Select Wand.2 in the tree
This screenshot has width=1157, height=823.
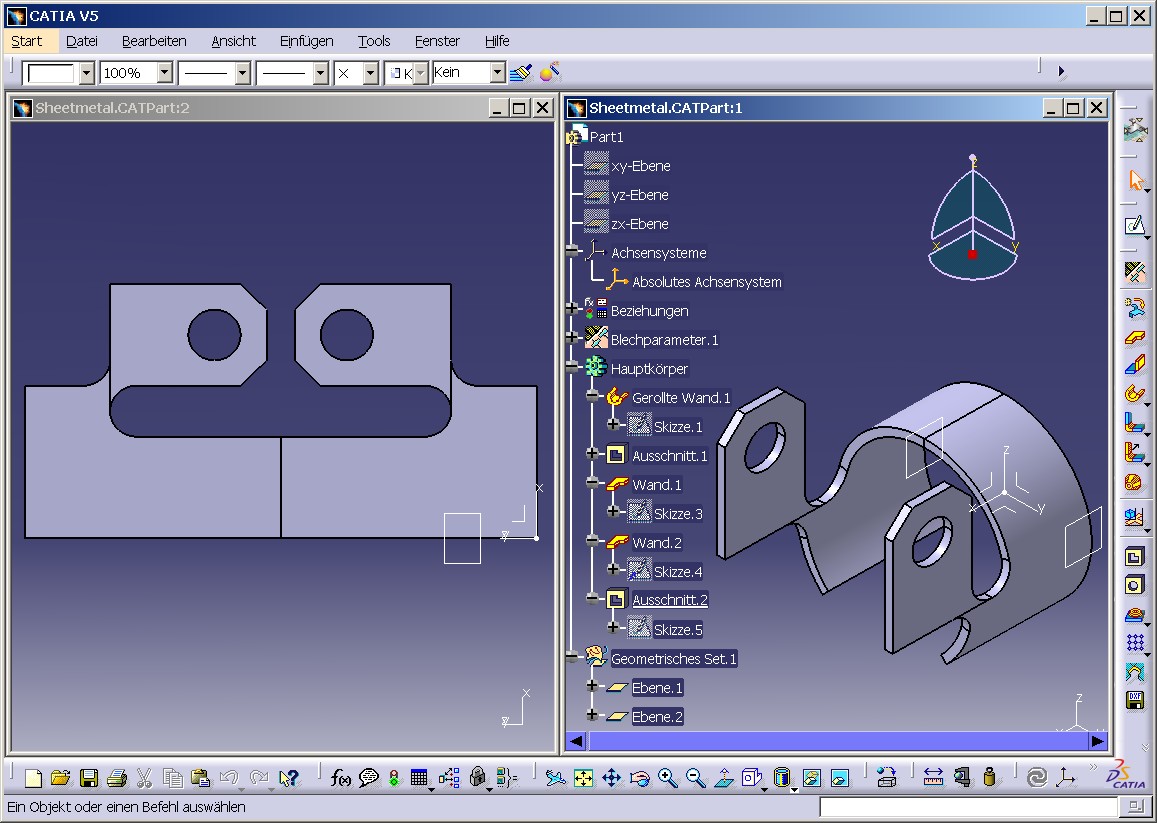pos(657,543)
